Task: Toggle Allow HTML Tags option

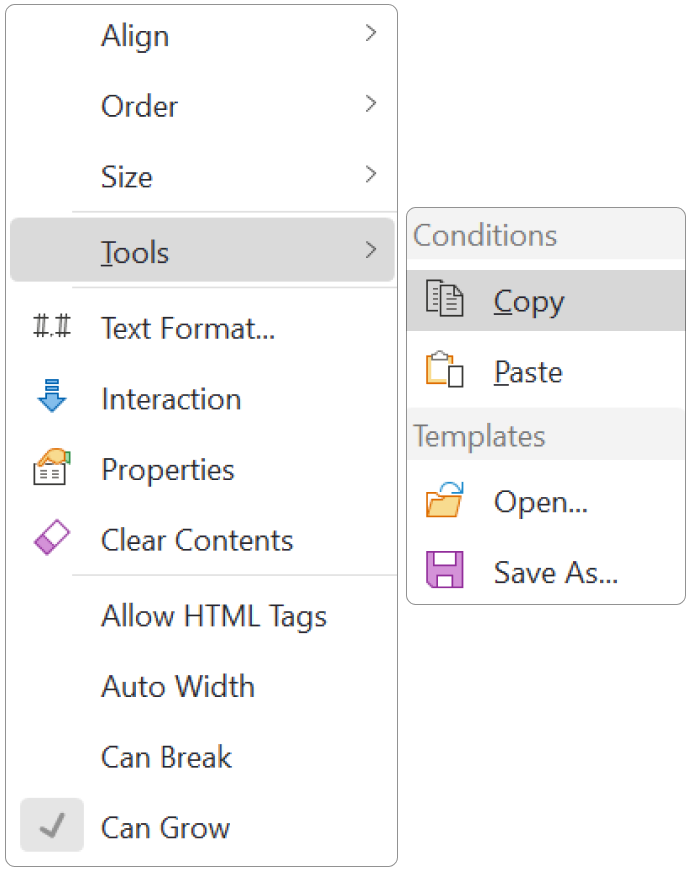Action: point(213,616)
